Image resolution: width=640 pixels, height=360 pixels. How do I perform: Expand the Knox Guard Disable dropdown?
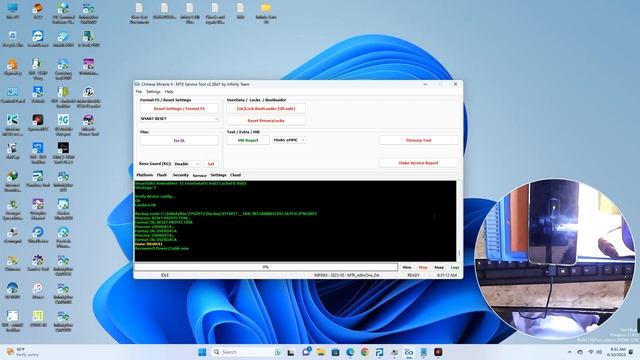[x=187, y=164]
